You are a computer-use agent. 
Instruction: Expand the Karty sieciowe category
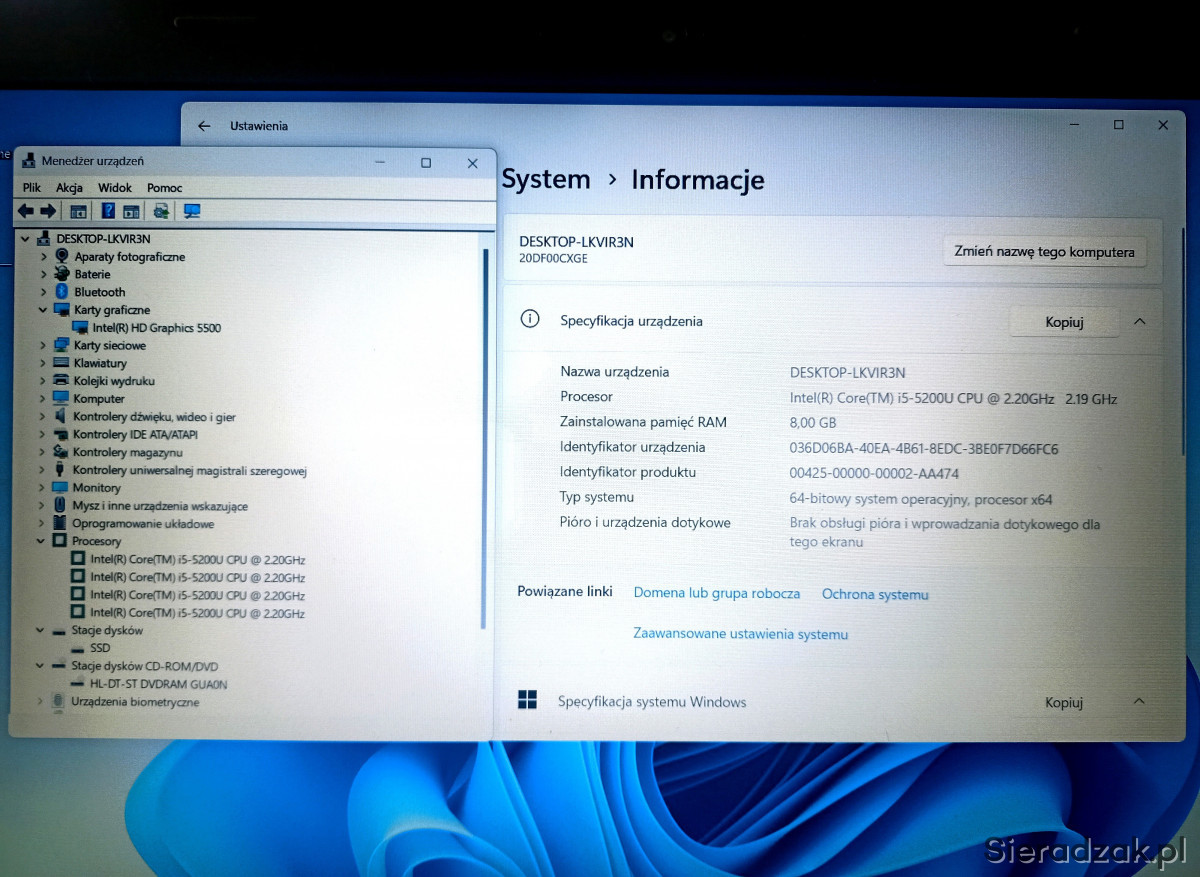point(43,346)
